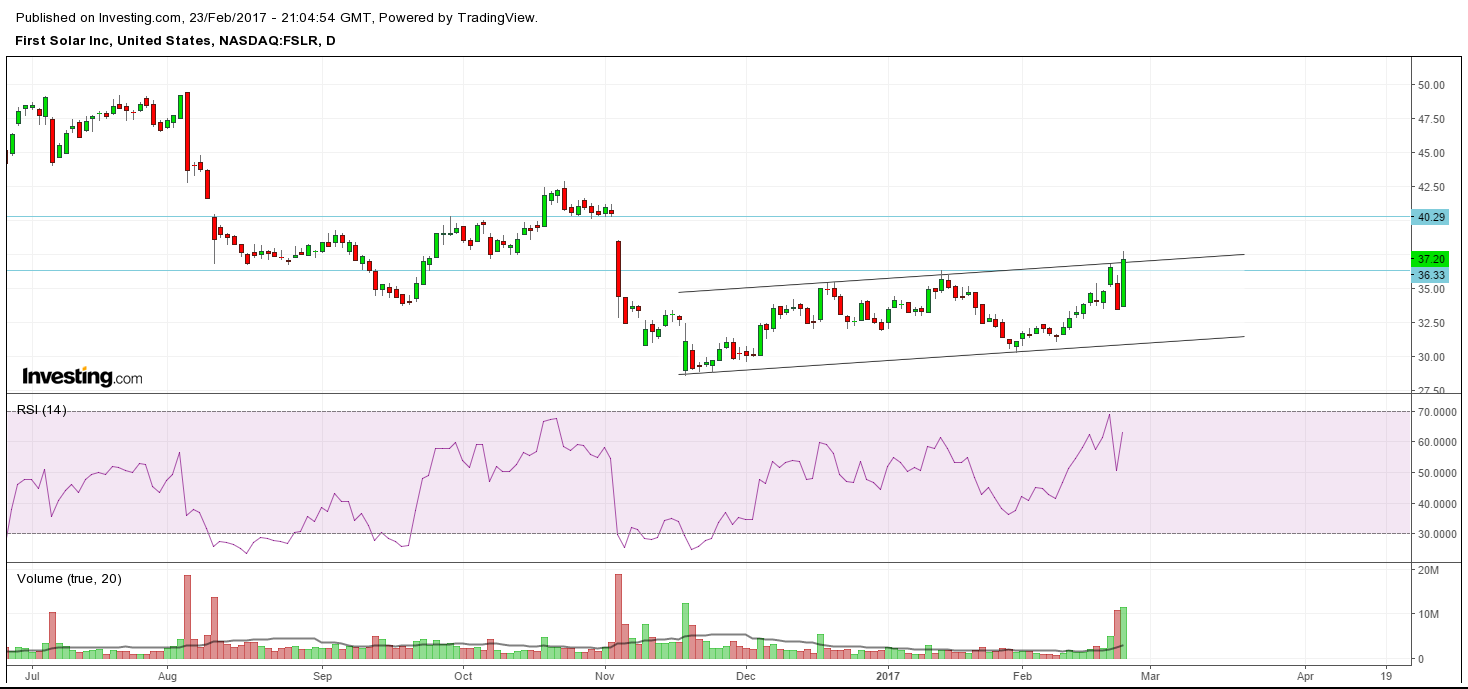Click the 60.000 RSI axis value
This screenshot has width=1468, height=689.
pyautogui.click(x=1436, y=442)
